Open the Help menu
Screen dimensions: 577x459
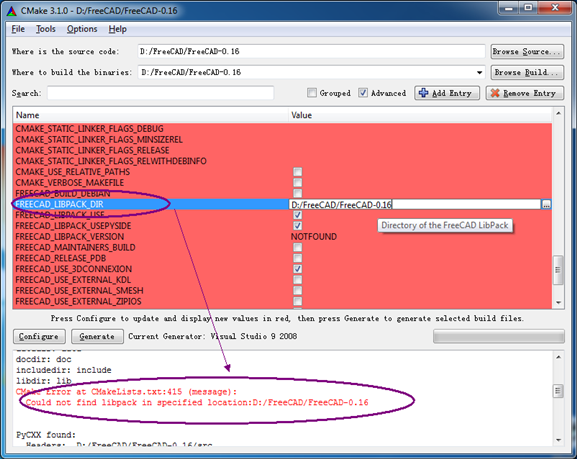(117, 29)
